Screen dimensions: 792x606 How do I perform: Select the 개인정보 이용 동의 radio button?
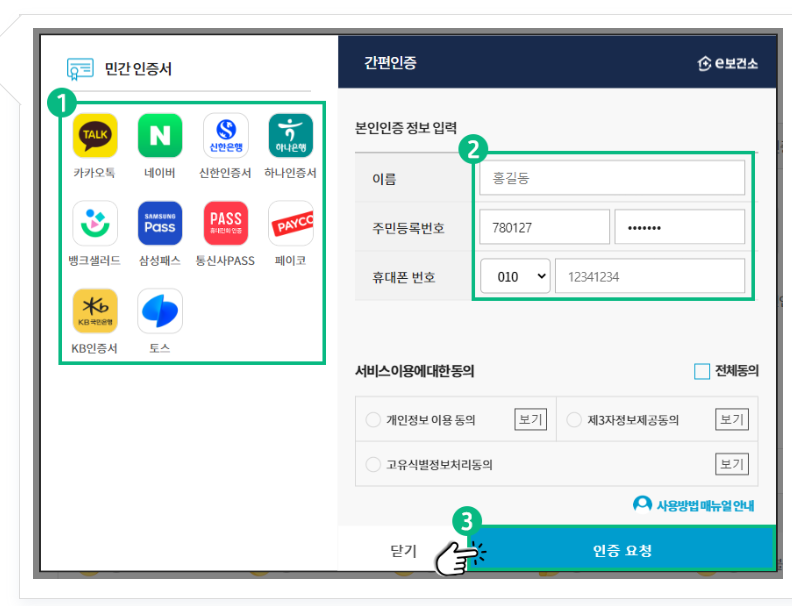point(373,420)
